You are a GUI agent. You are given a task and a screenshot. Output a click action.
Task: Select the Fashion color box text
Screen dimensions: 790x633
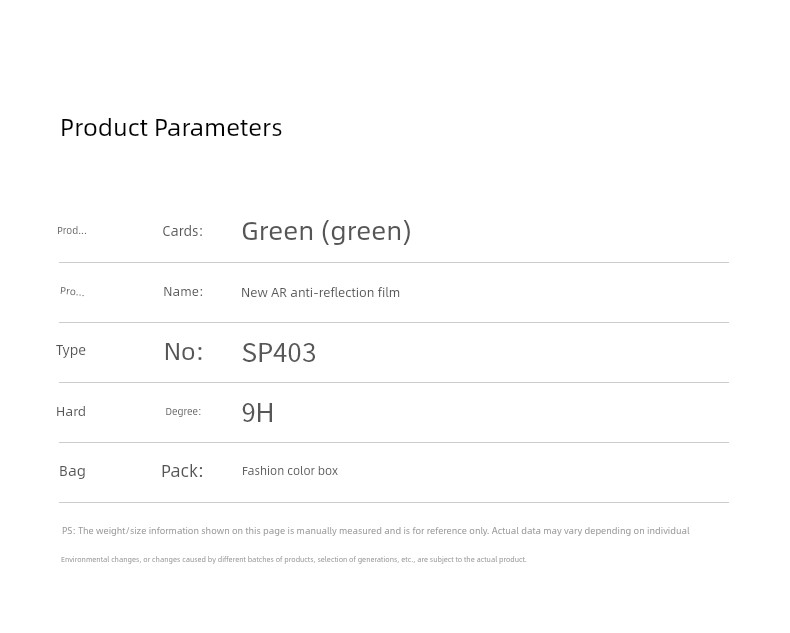(290, 471)
